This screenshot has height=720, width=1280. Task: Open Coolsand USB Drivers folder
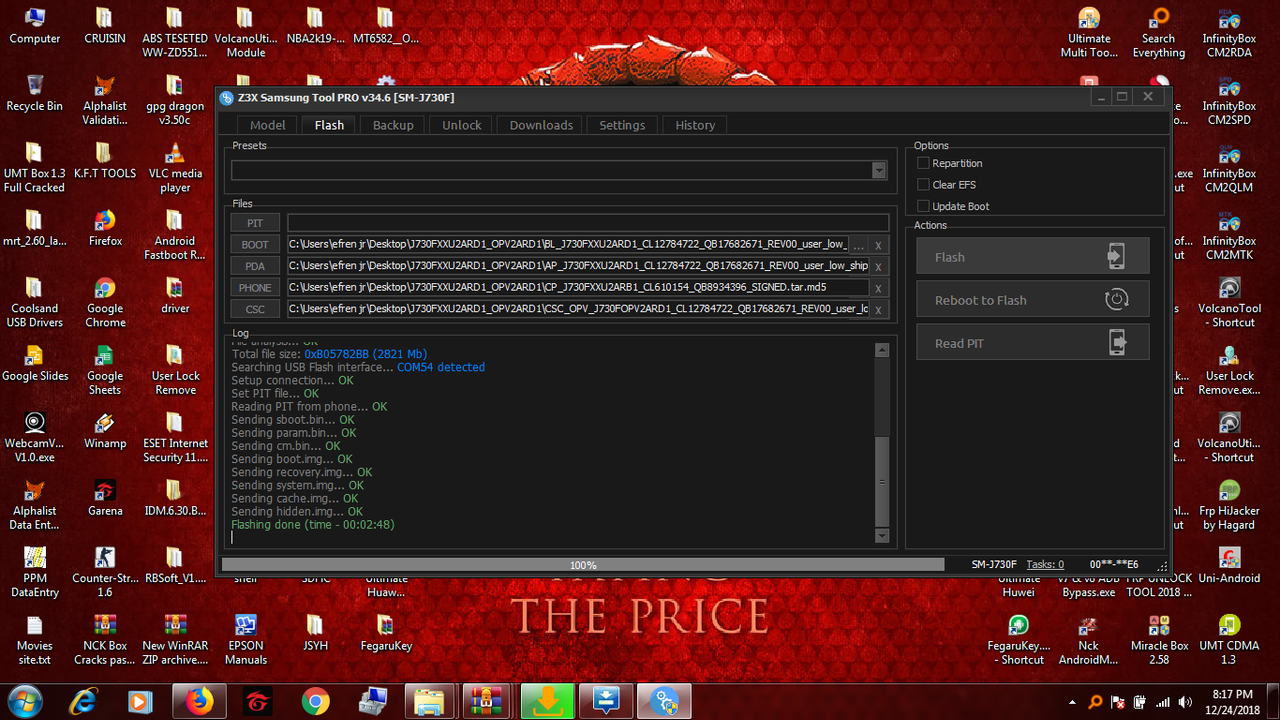pyautogui.click(x=34, y=302)
